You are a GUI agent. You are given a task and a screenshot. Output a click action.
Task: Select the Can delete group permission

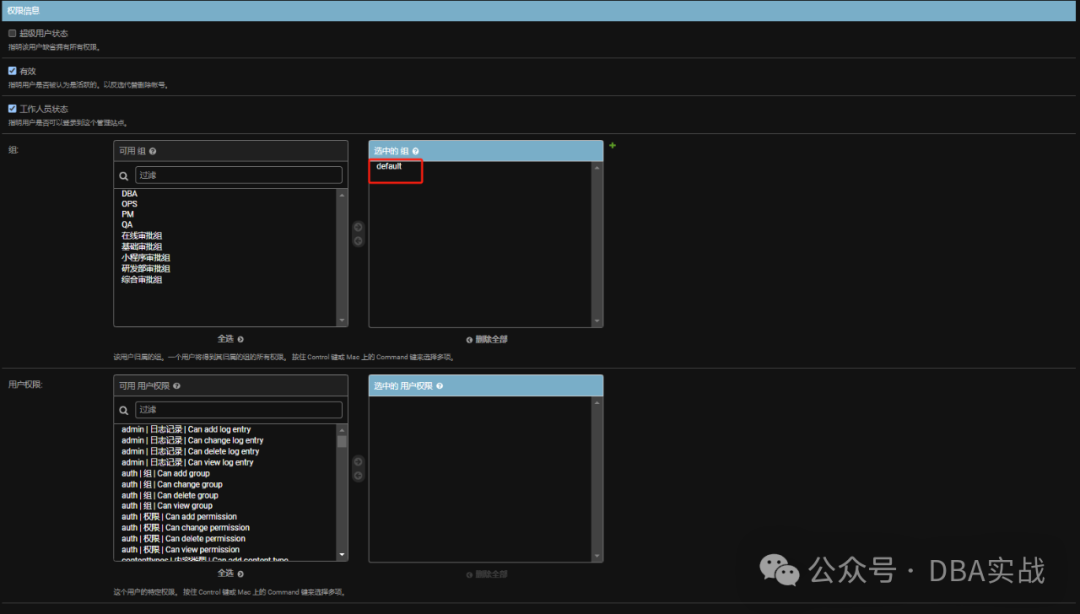(169, 495)
